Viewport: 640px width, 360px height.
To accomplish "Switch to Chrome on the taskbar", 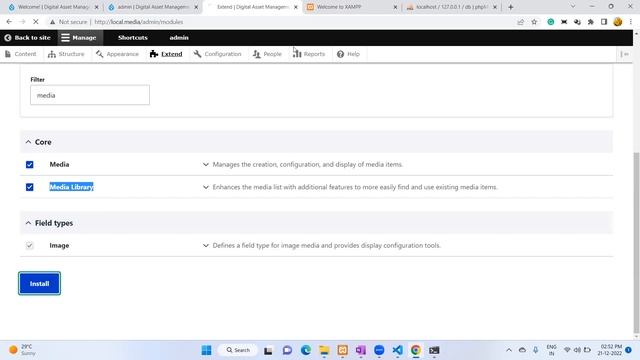I will pos(416,350).
